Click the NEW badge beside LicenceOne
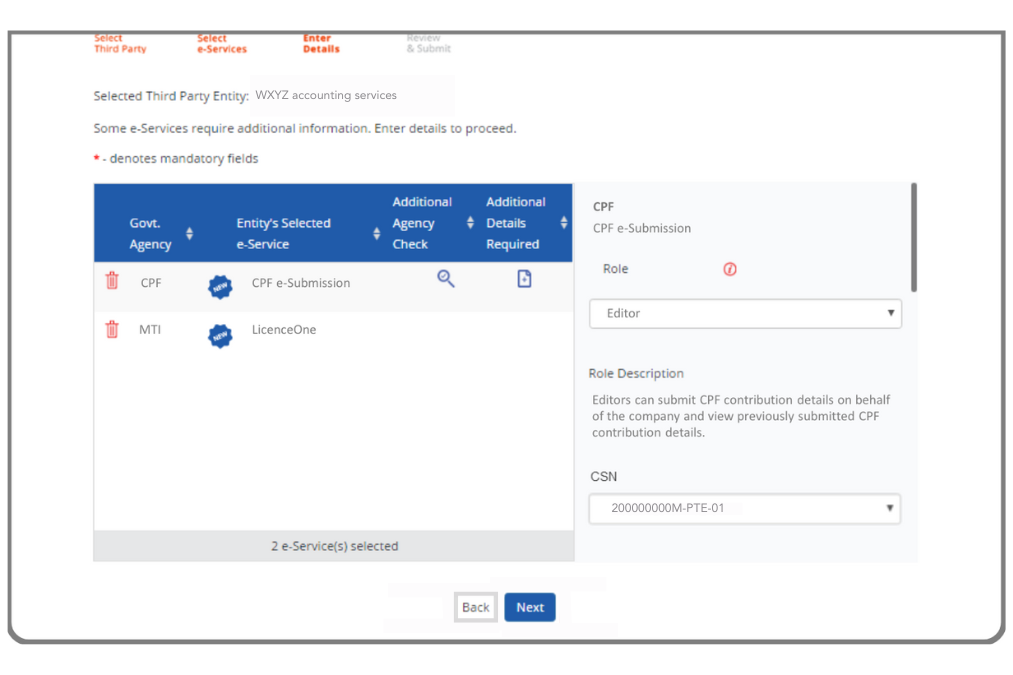1013x675 pixels. tap(220, 335)
